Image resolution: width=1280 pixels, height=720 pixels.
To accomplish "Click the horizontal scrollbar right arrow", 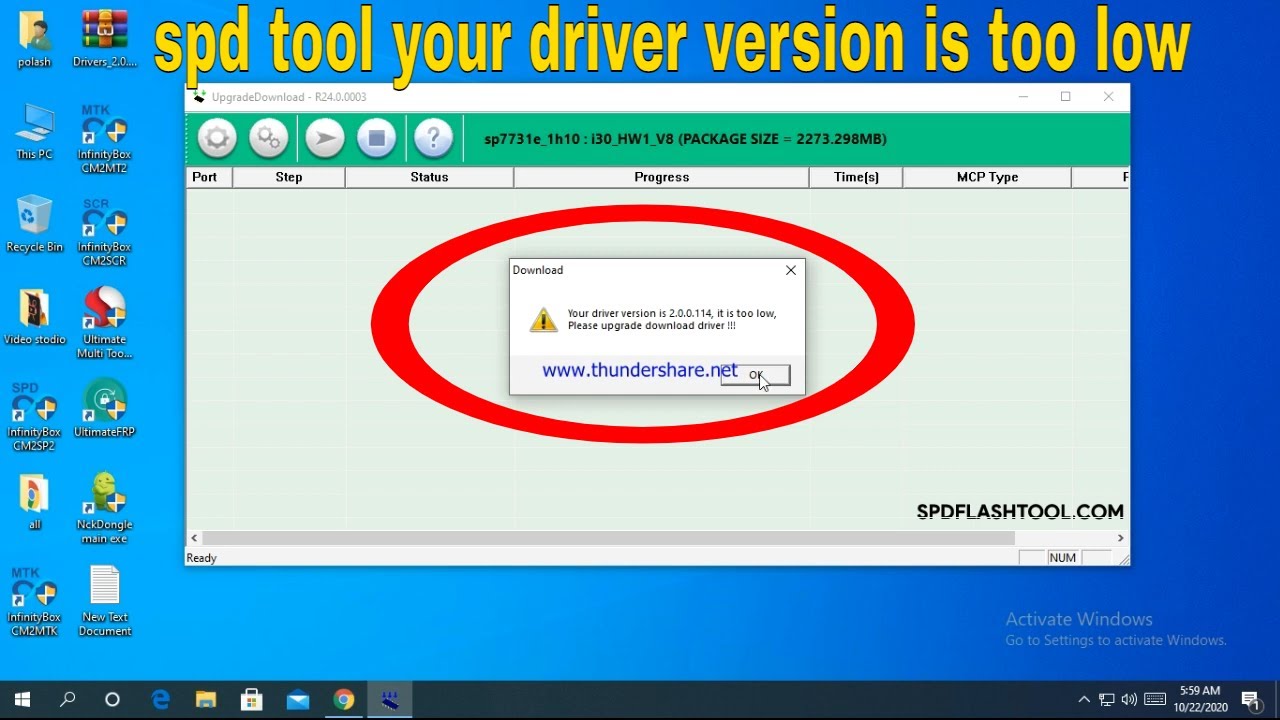I will tap(1121, 538).
